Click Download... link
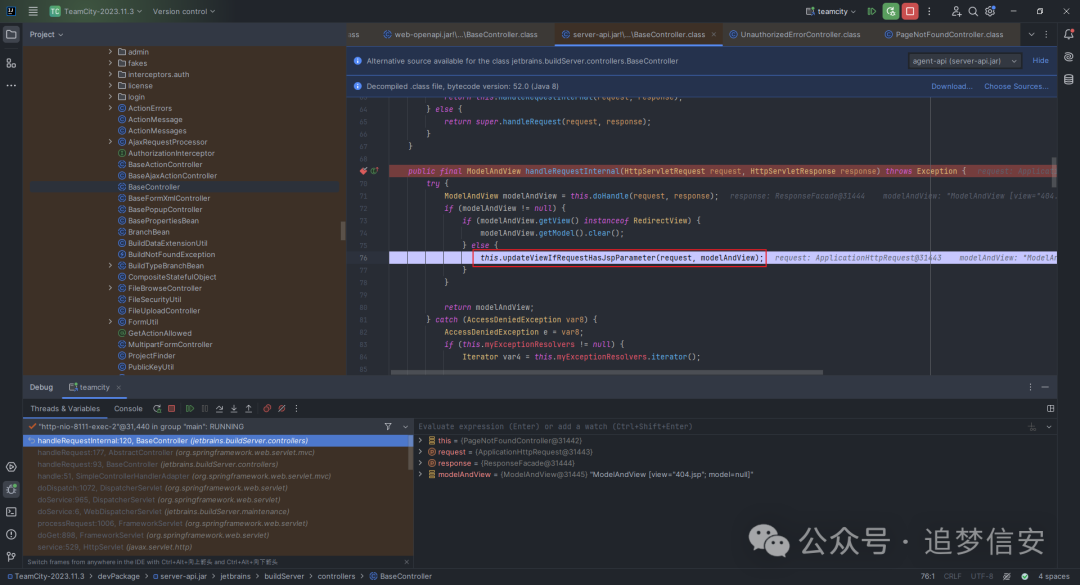 (x=951, y=86)
